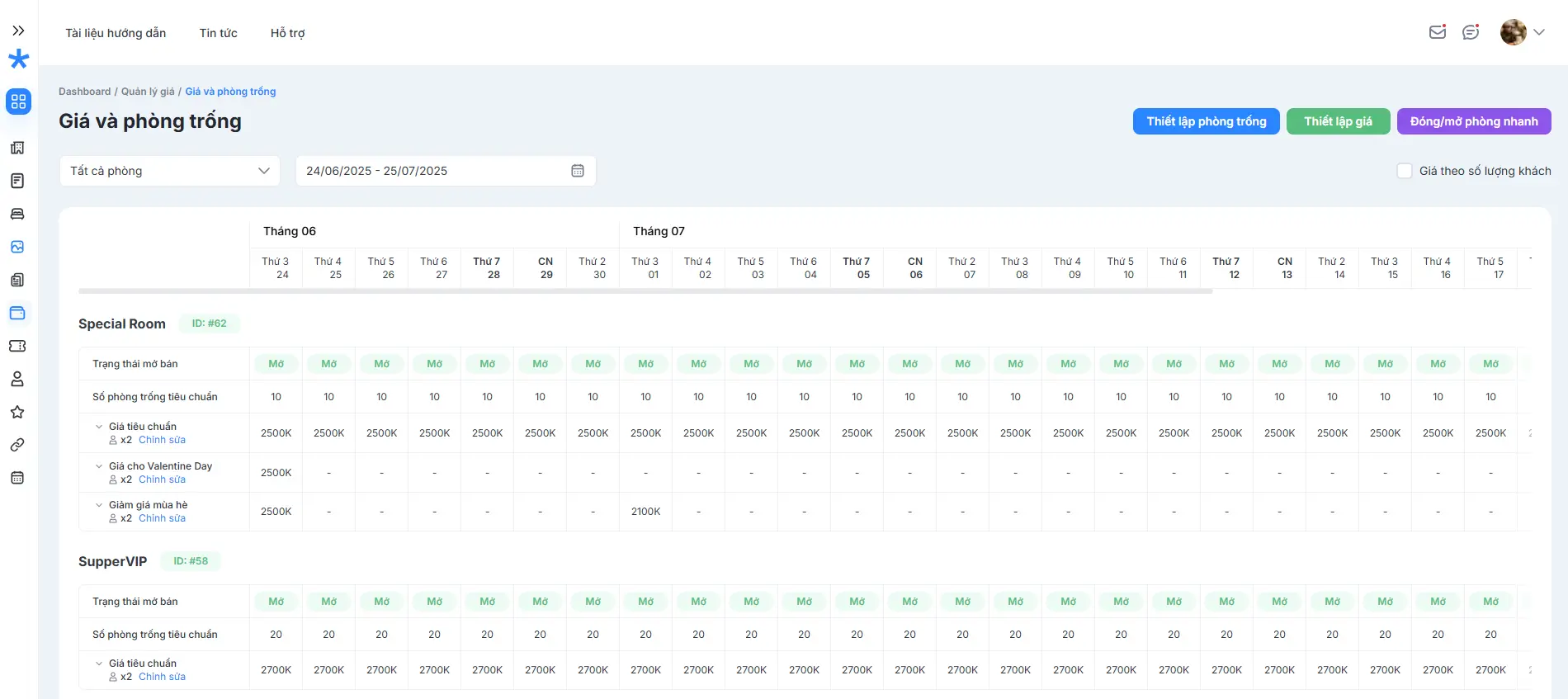Collapse 'Giá cho Valentine Day' rate row
This screenshot has width=1568, height=699.
pyautogui.click(x=99, y=466)
